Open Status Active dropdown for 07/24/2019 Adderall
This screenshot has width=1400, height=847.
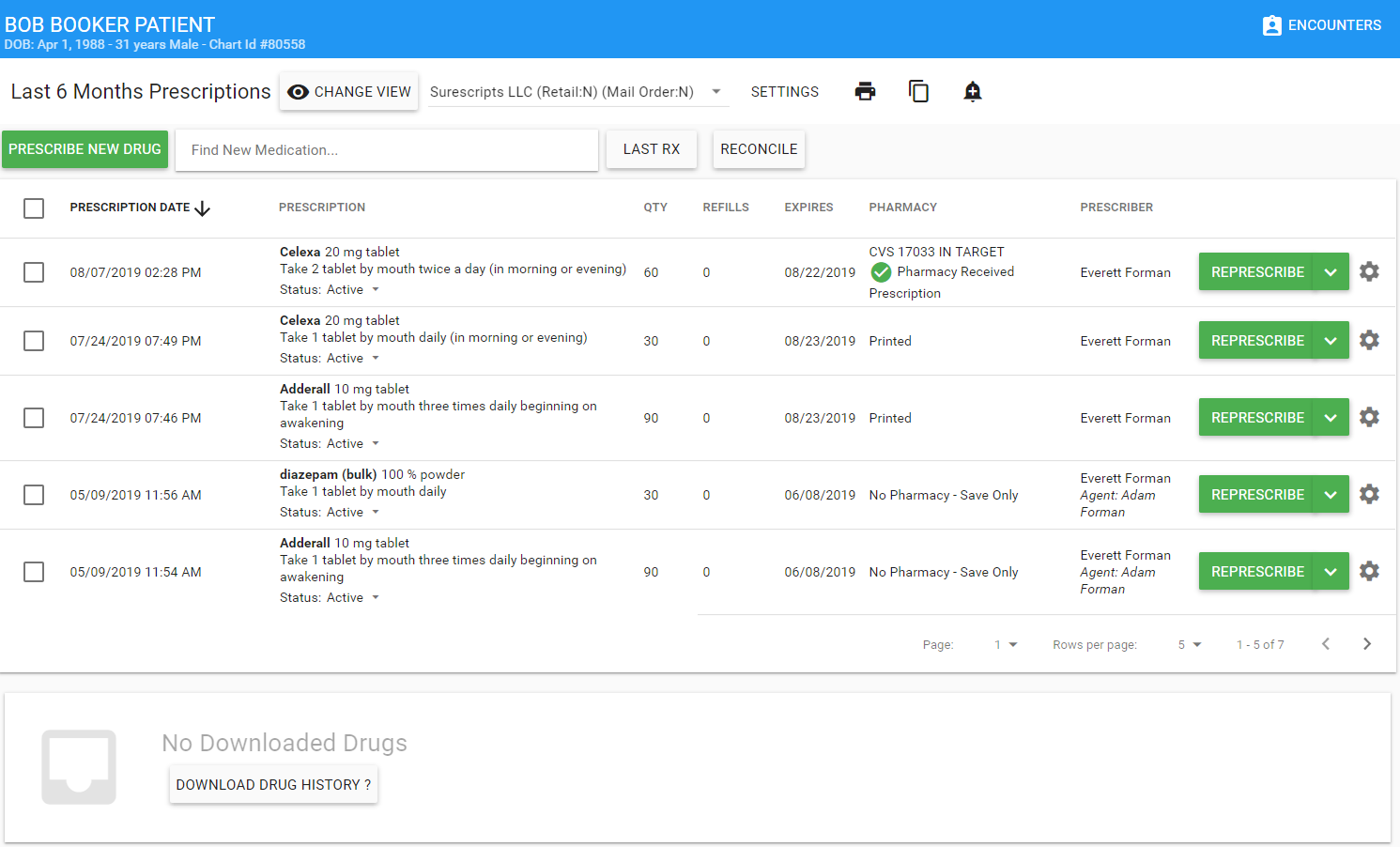click(x=353, y=444)
